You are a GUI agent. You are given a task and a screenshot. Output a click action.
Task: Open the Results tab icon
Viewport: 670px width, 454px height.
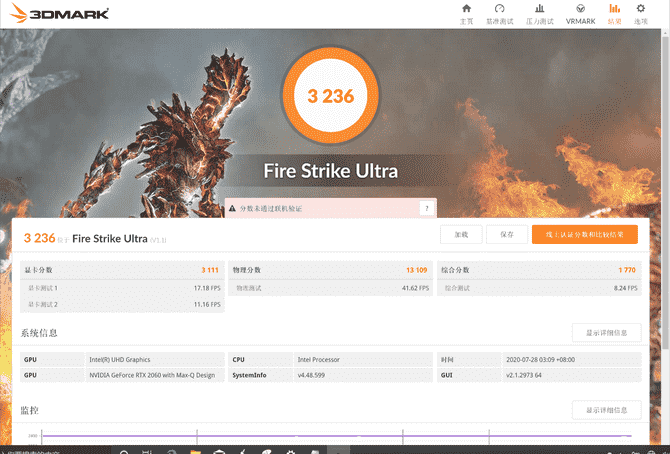coord(614,9)
